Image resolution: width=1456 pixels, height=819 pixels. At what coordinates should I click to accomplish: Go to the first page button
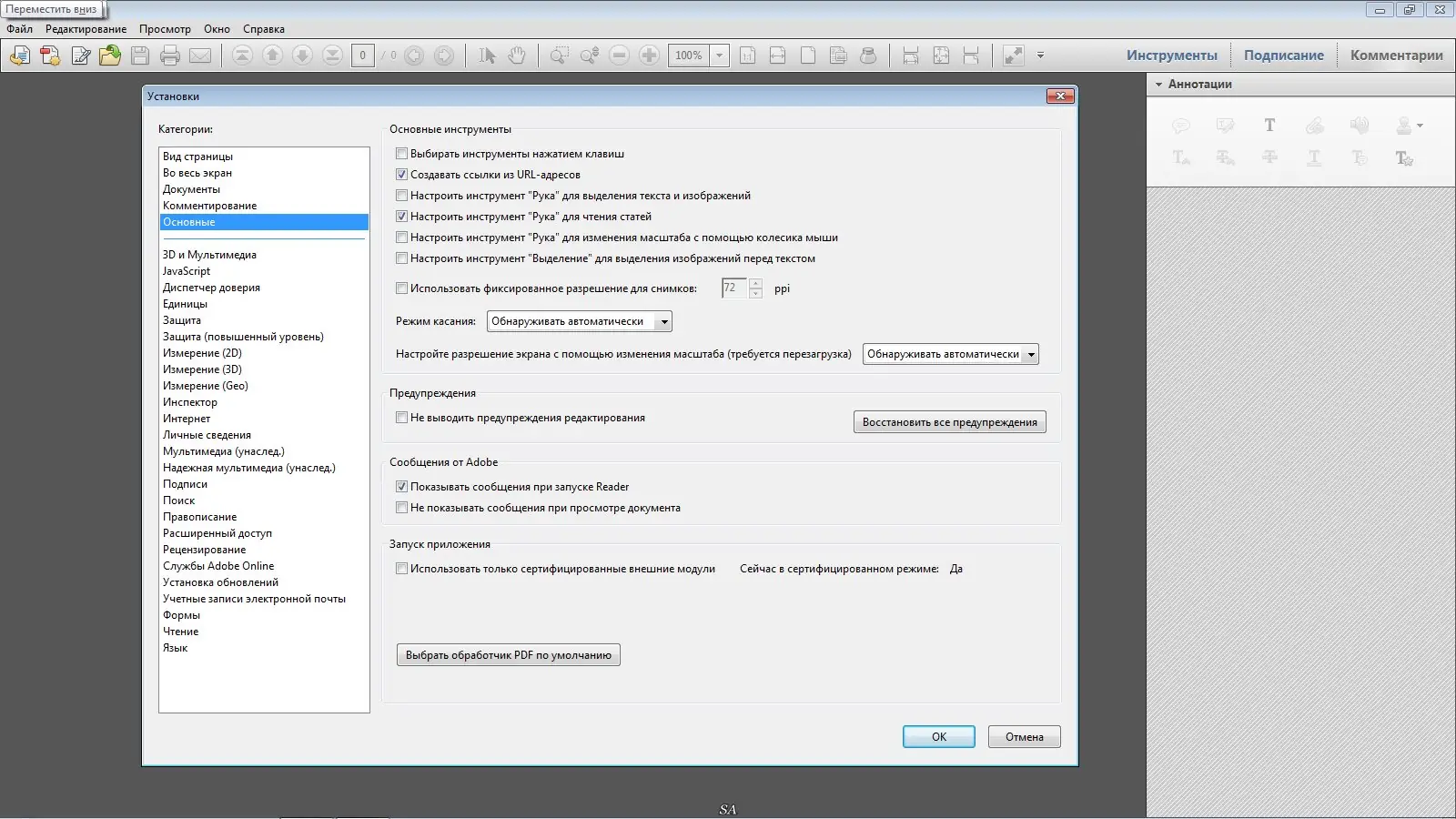click(242, 56)
